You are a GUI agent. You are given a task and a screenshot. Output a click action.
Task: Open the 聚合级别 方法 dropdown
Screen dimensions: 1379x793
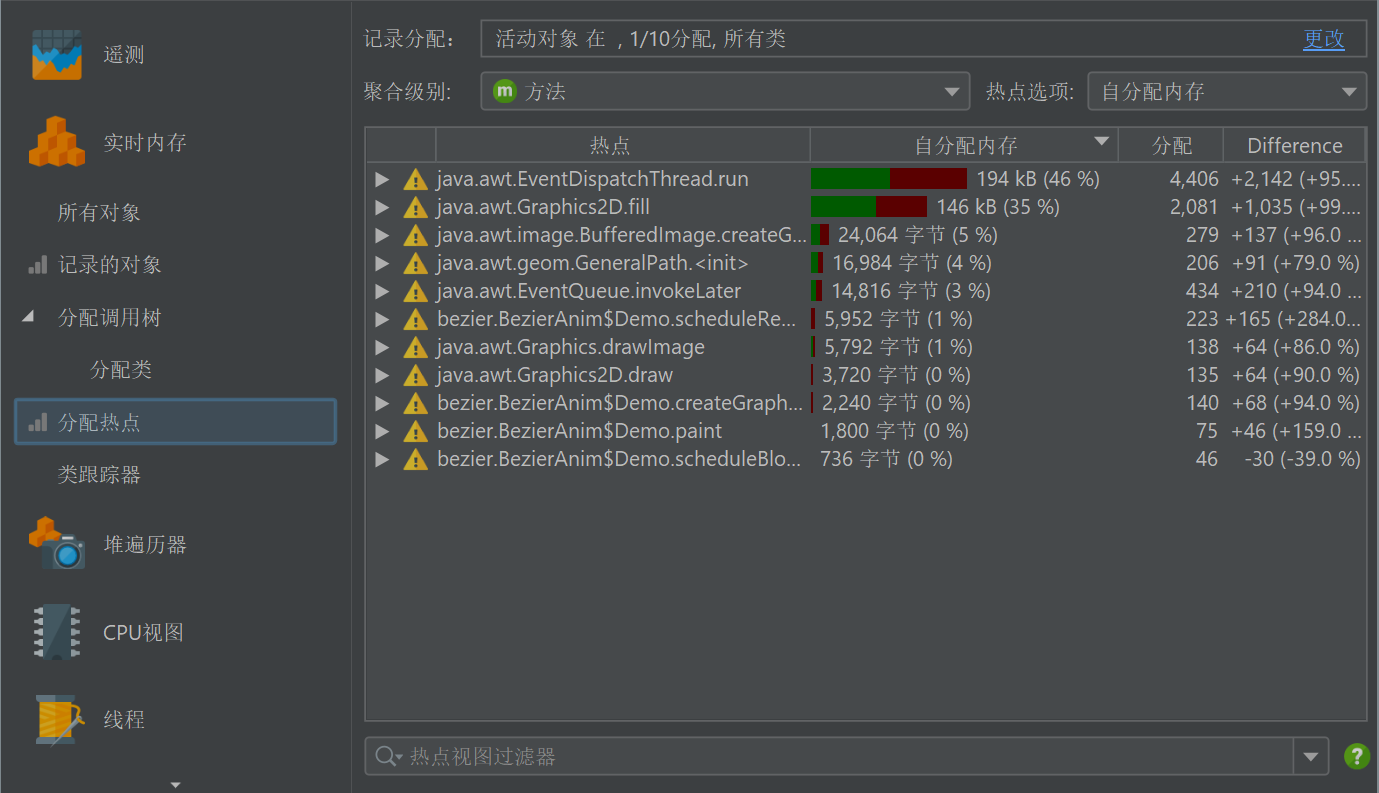pyautogui.click(x=725, y=91)
